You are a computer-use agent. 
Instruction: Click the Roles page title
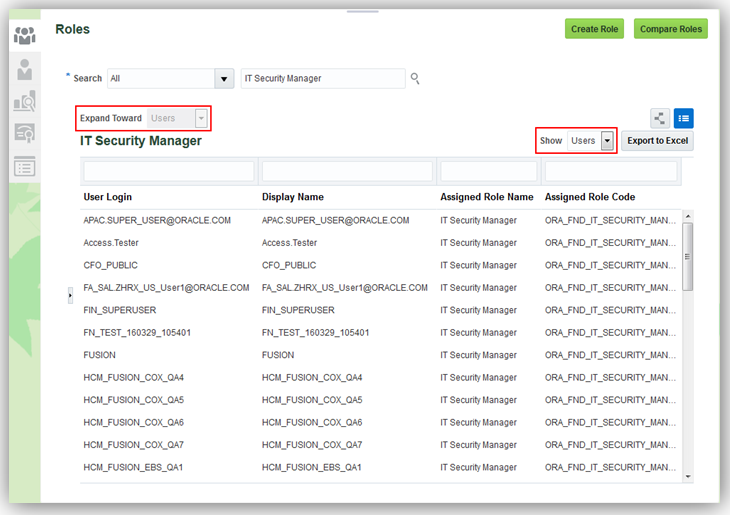point(72,29)
